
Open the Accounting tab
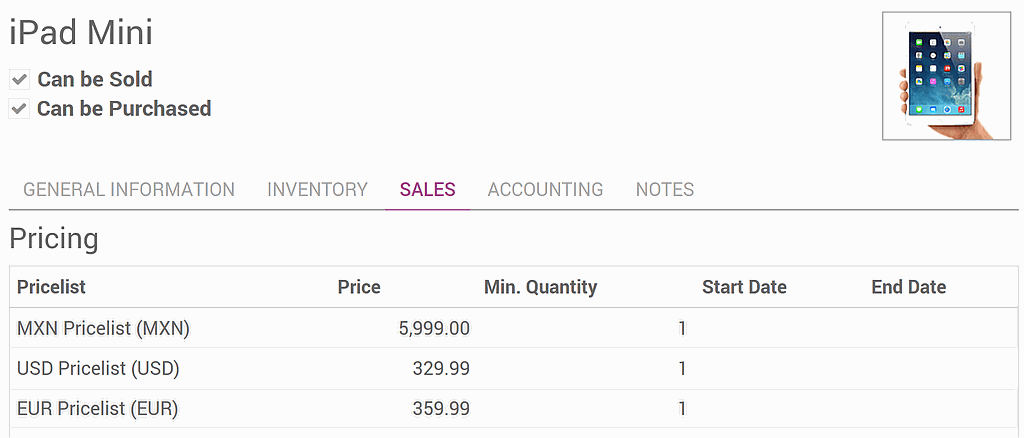545,189
